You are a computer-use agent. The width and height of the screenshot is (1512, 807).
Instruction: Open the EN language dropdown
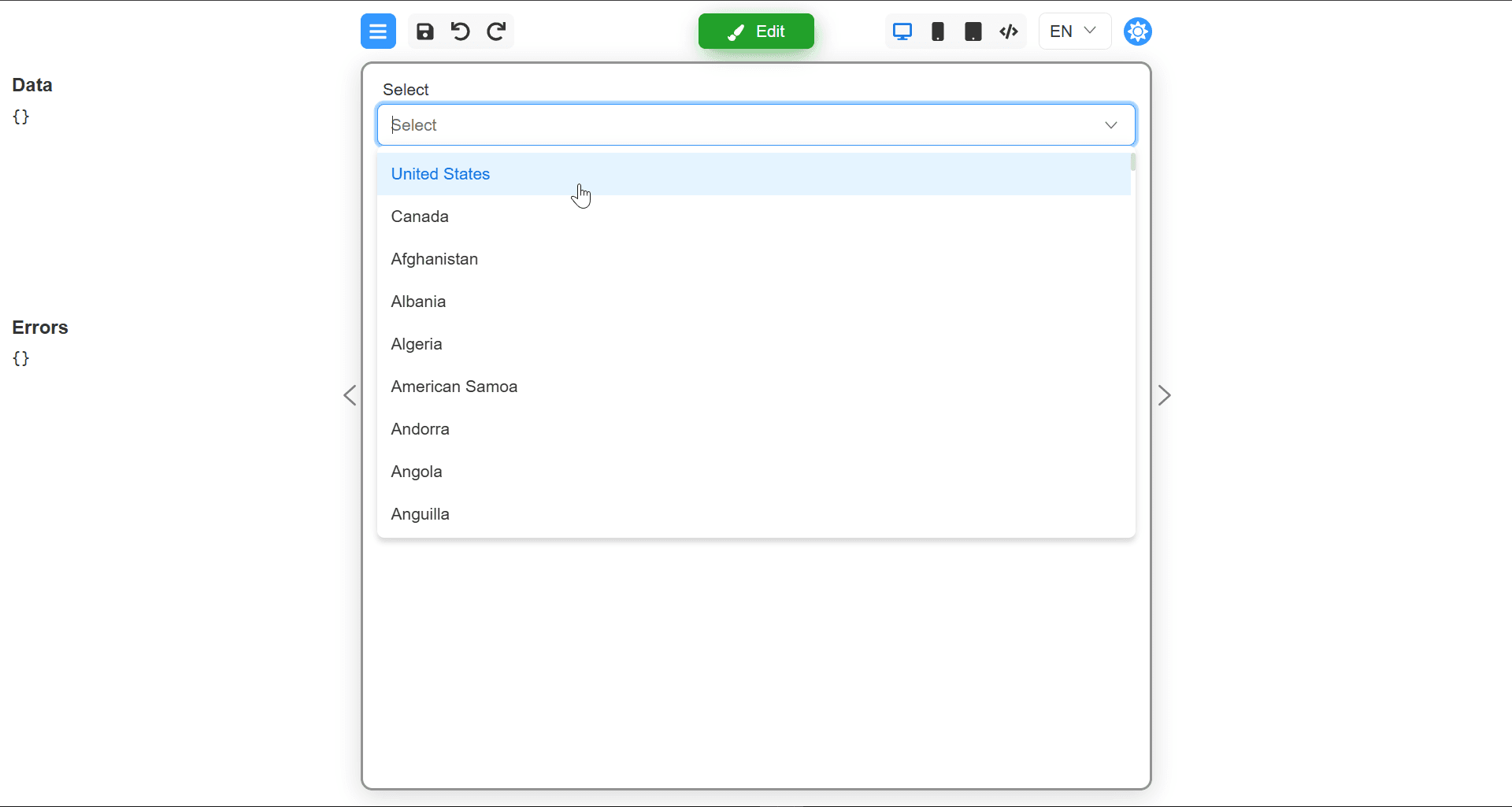1074,31
